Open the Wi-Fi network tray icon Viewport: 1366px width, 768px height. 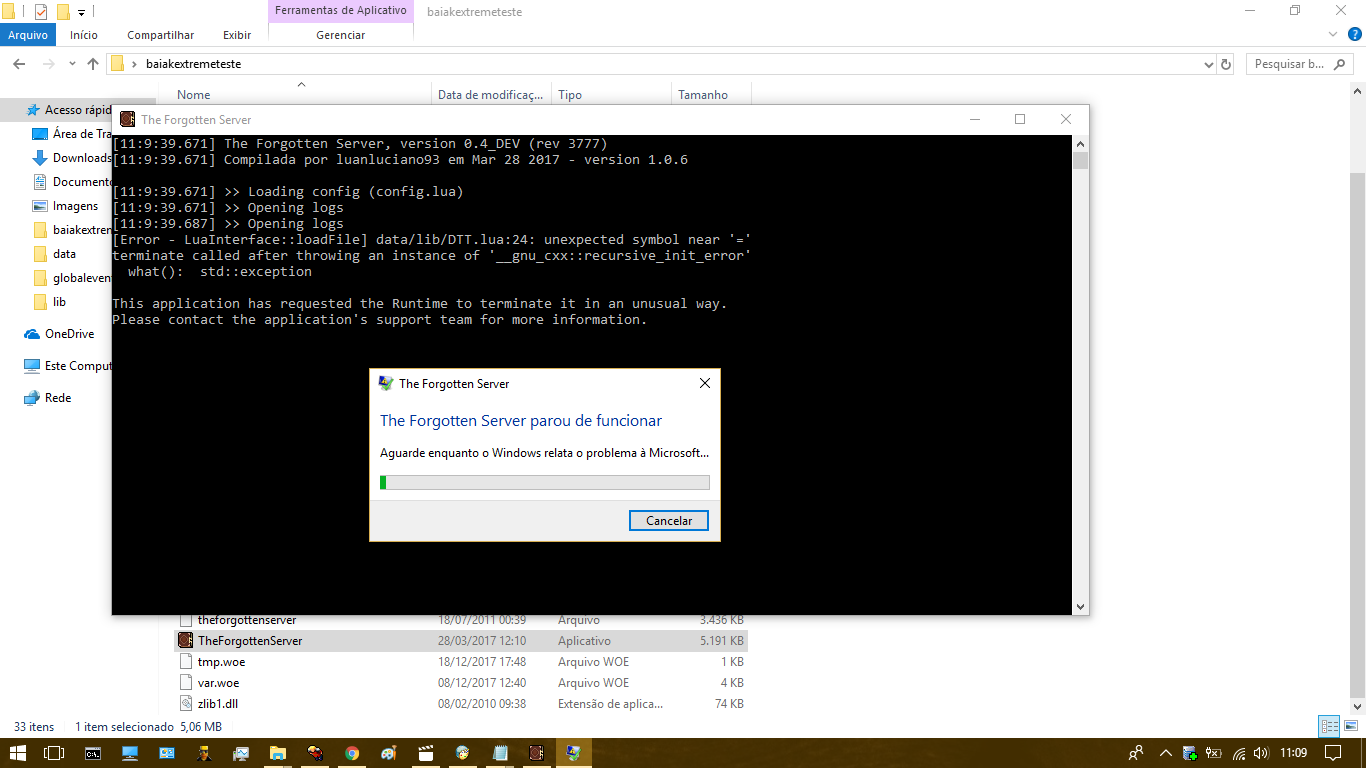point(1239,753)
